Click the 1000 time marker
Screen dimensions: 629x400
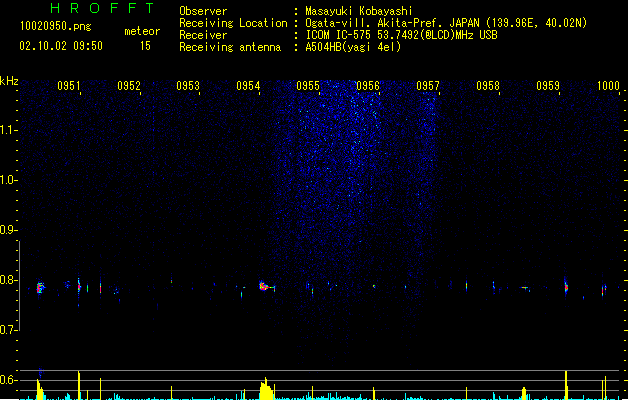click(x=608, y=86)
